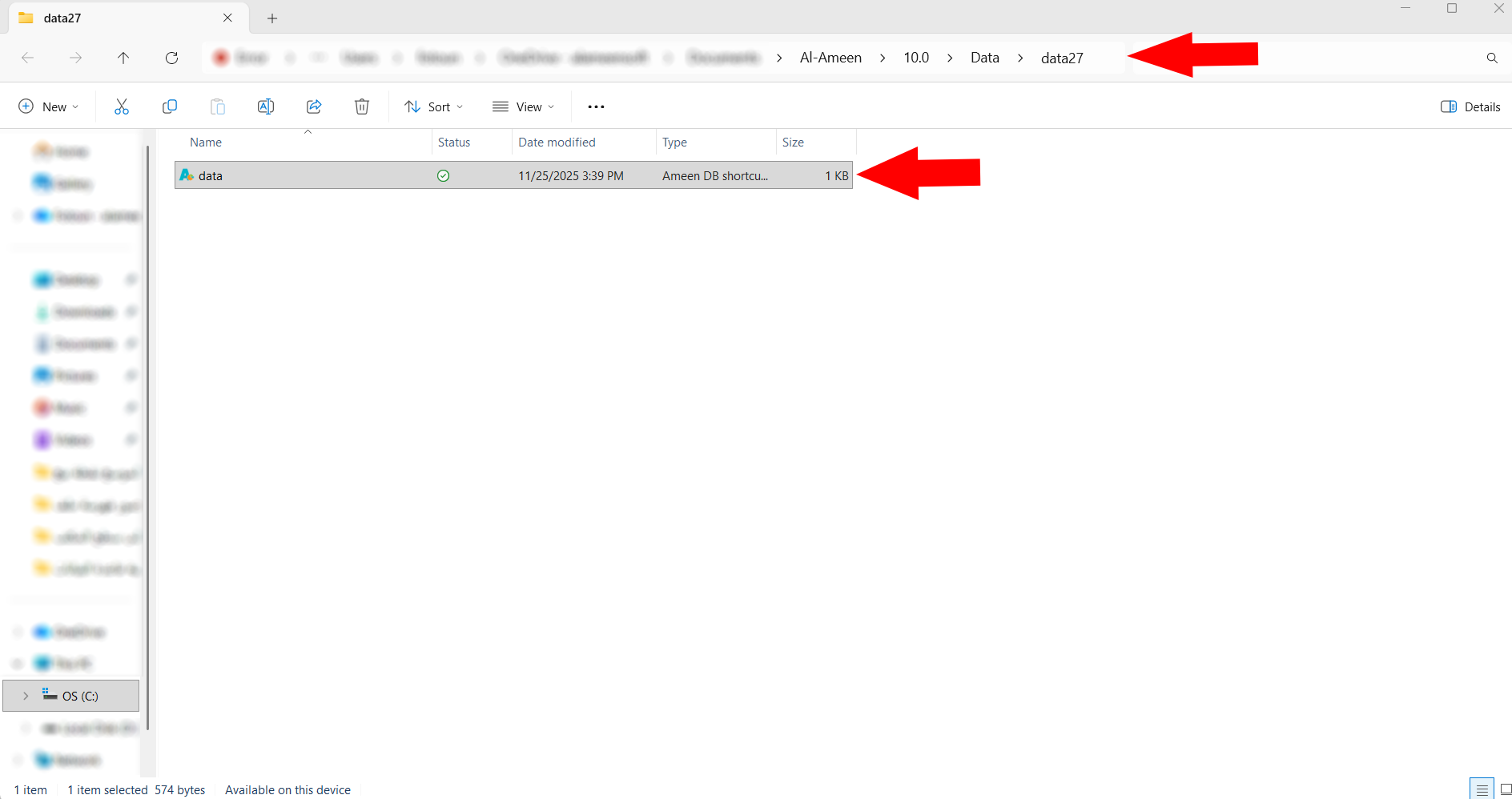Open the search box magnifier
The height and width of the screenshot is (799, 1512).
[x=1492, y=58]
